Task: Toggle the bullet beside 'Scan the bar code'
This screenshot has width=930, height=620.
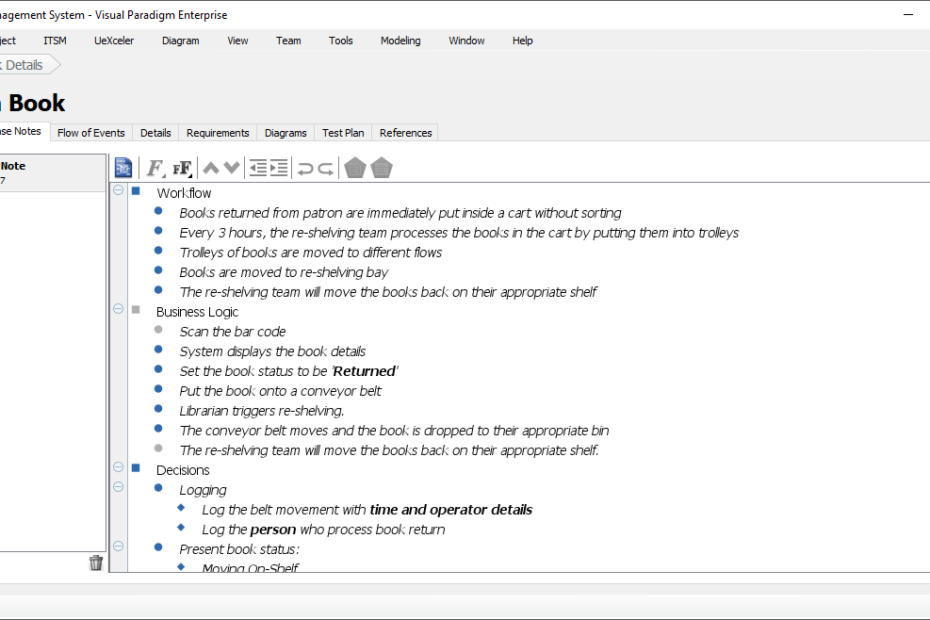Action: pos(158,330)
